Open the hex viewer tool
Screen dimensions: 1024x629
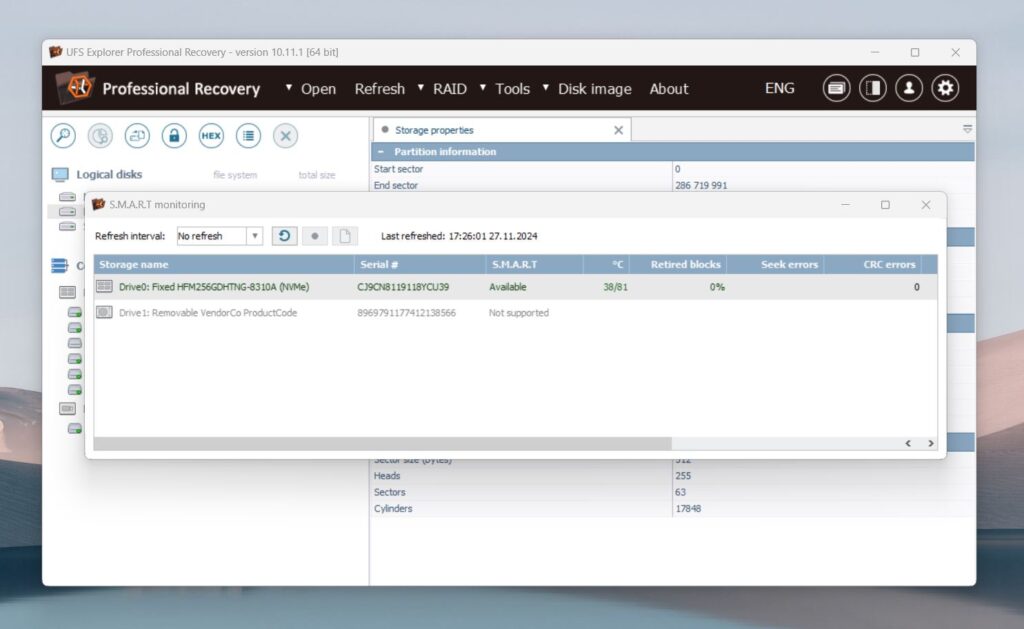[210, 135]
